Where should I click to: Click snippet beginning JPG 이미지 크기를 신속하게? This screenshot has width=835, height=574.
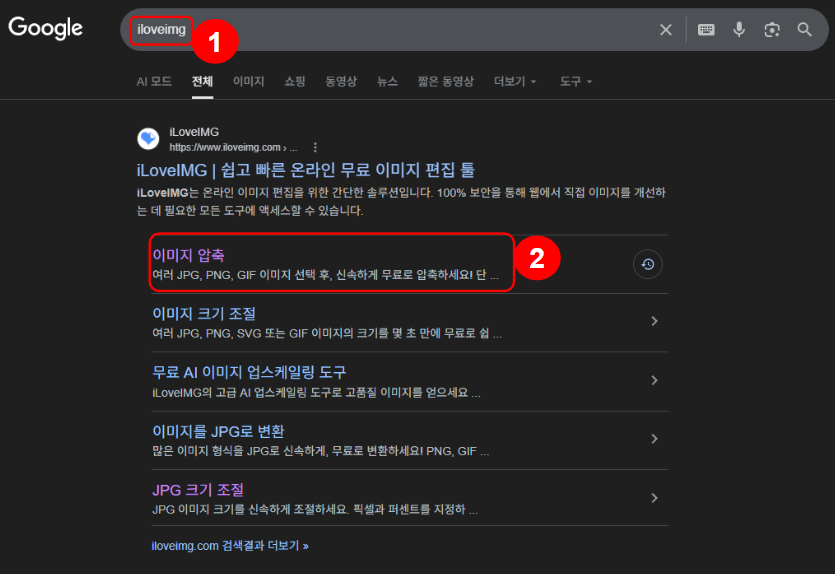pos(315,510)
